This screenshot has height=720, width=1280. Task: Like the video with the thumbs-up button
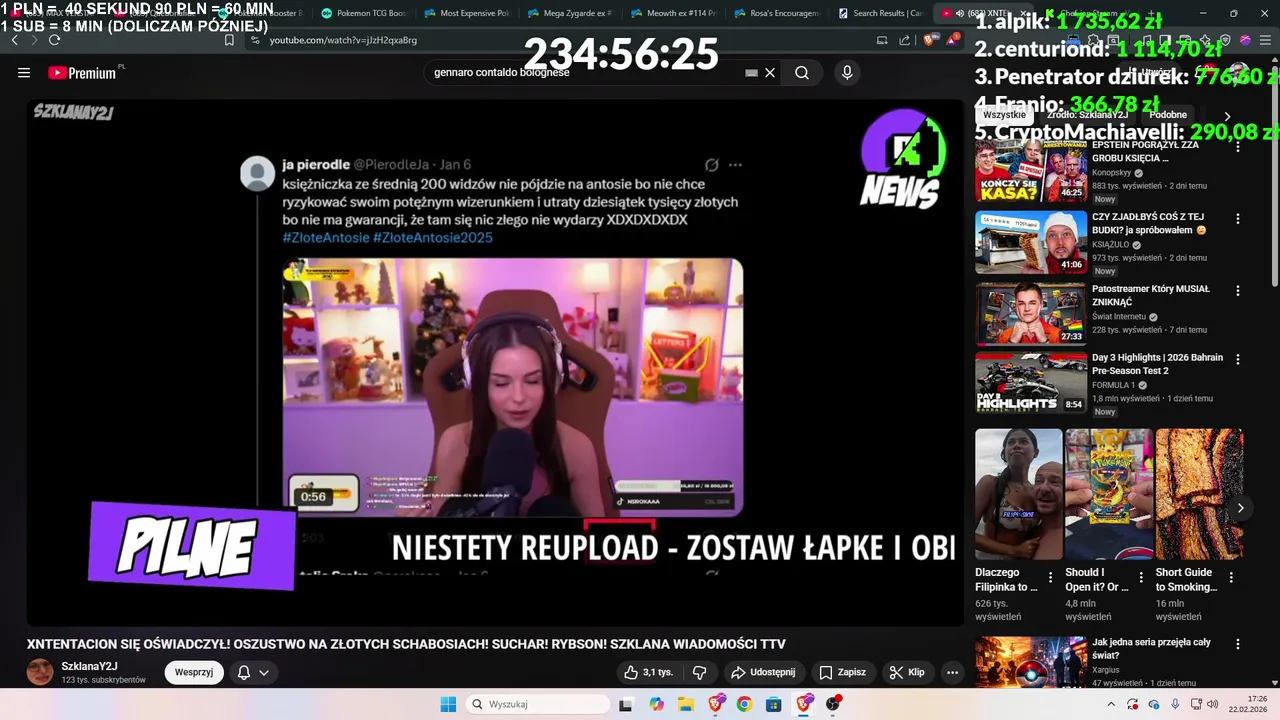(648, 672)
